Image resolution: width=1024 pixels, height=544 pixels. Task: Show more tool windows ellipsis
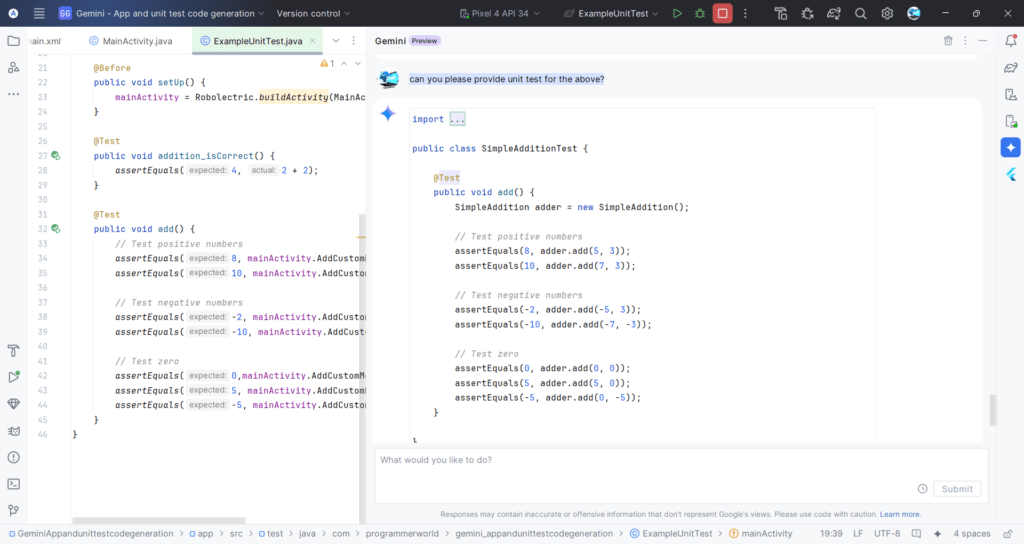click(13, 94)
